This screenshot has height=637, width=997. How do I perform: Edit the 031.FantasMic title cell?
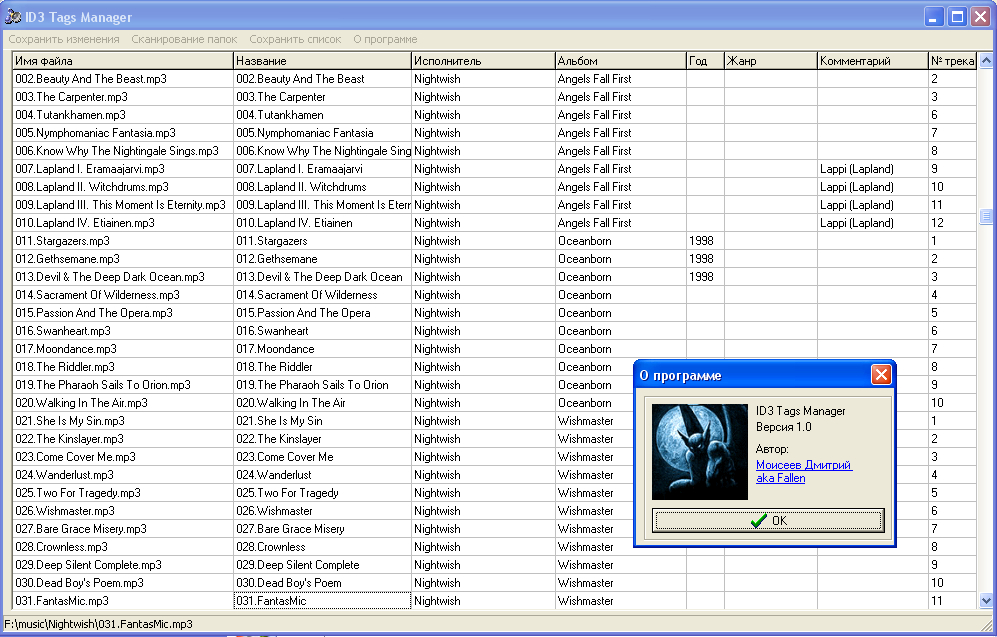tap(322, 601)
